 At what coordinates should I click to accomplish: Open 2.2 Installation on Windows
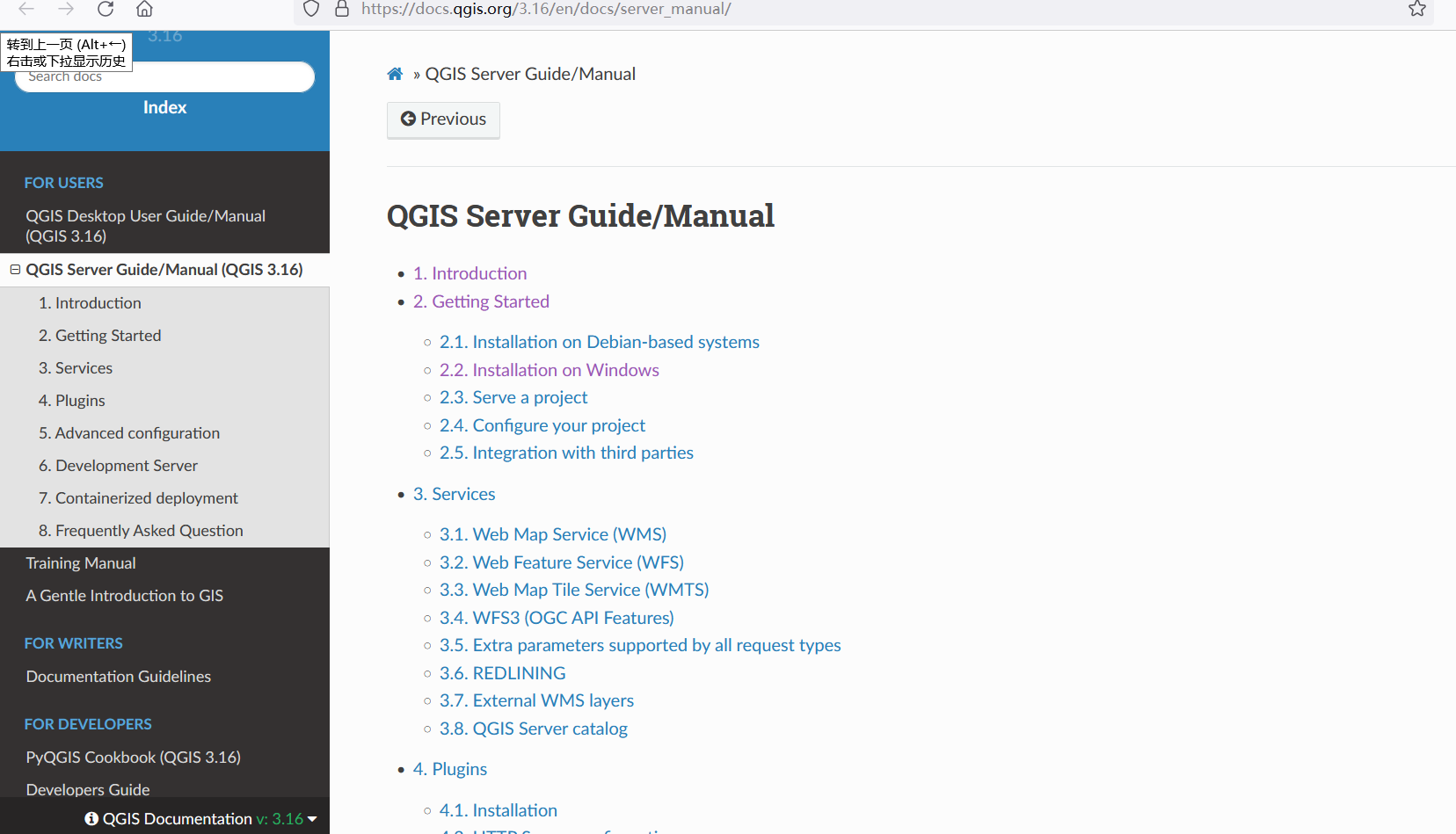pyautogui.click(x=549, y=370)
